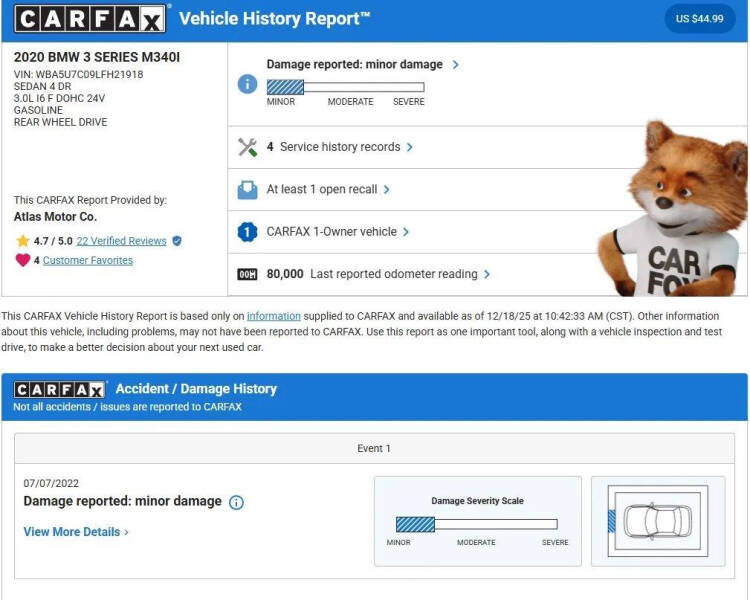Open the Customer Favorites link

[87, 260]
